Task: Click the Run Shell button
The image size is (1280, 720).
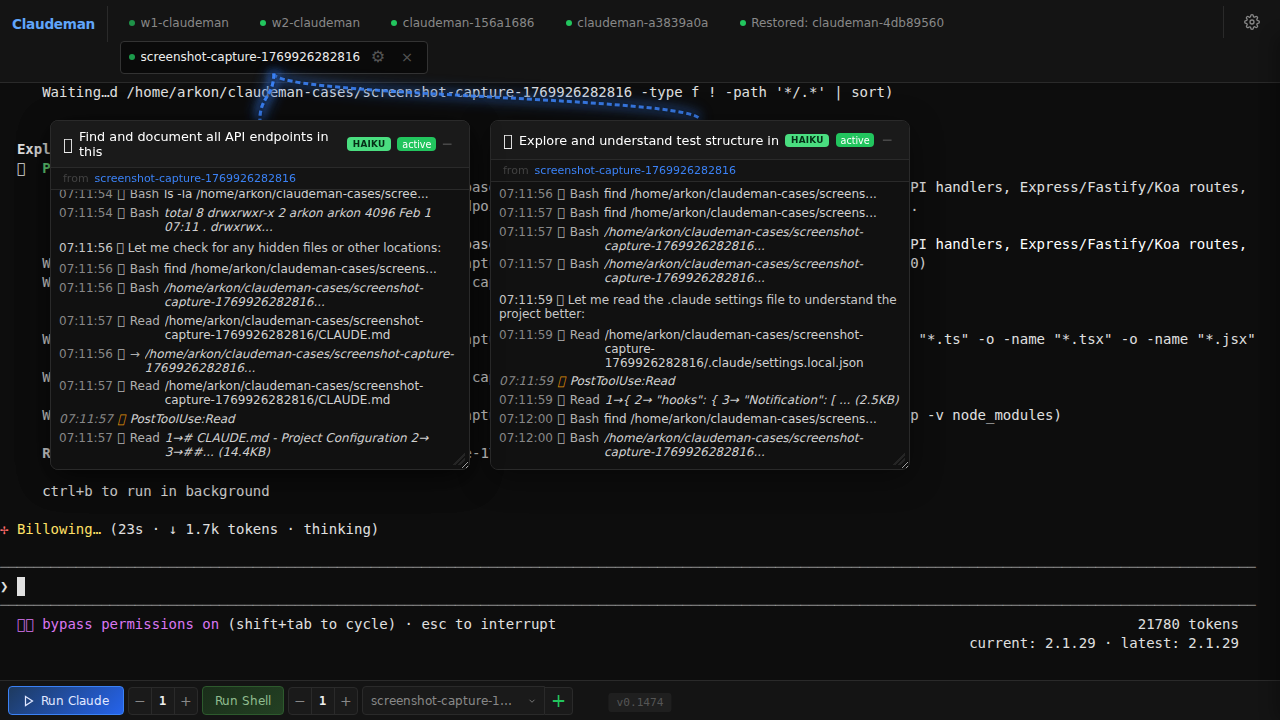Action: tap(243, 701)
